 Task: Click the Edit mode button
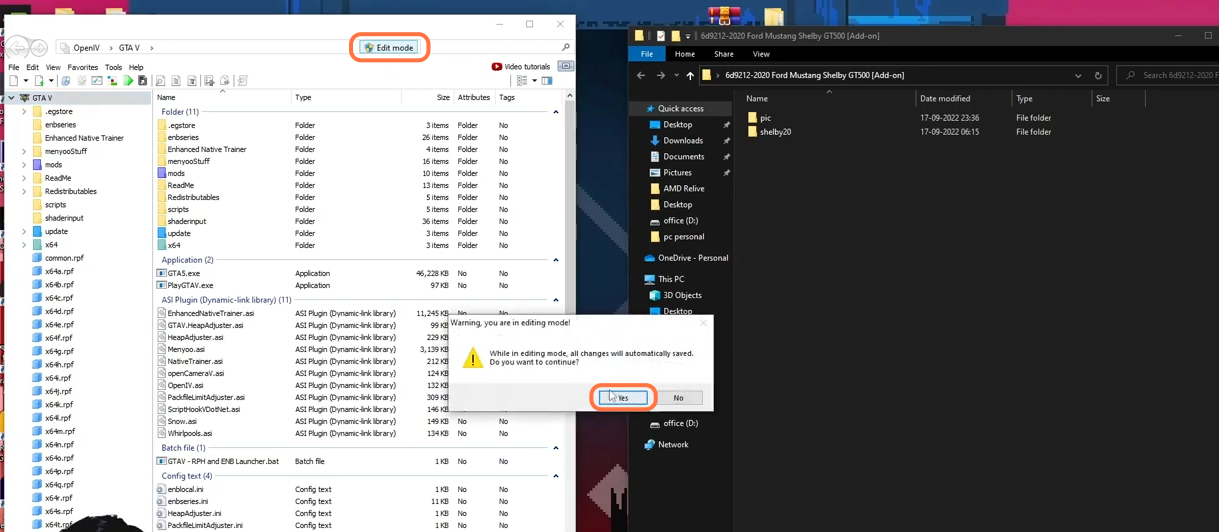[x=389, y=47]
